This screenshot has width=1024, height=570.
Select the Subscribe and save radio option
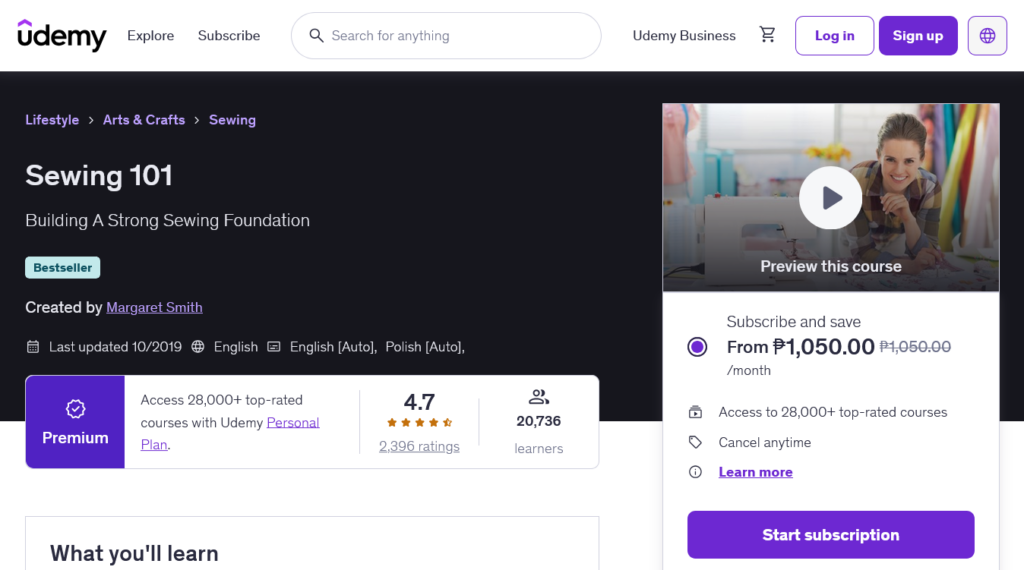click(x=697, y=347)
